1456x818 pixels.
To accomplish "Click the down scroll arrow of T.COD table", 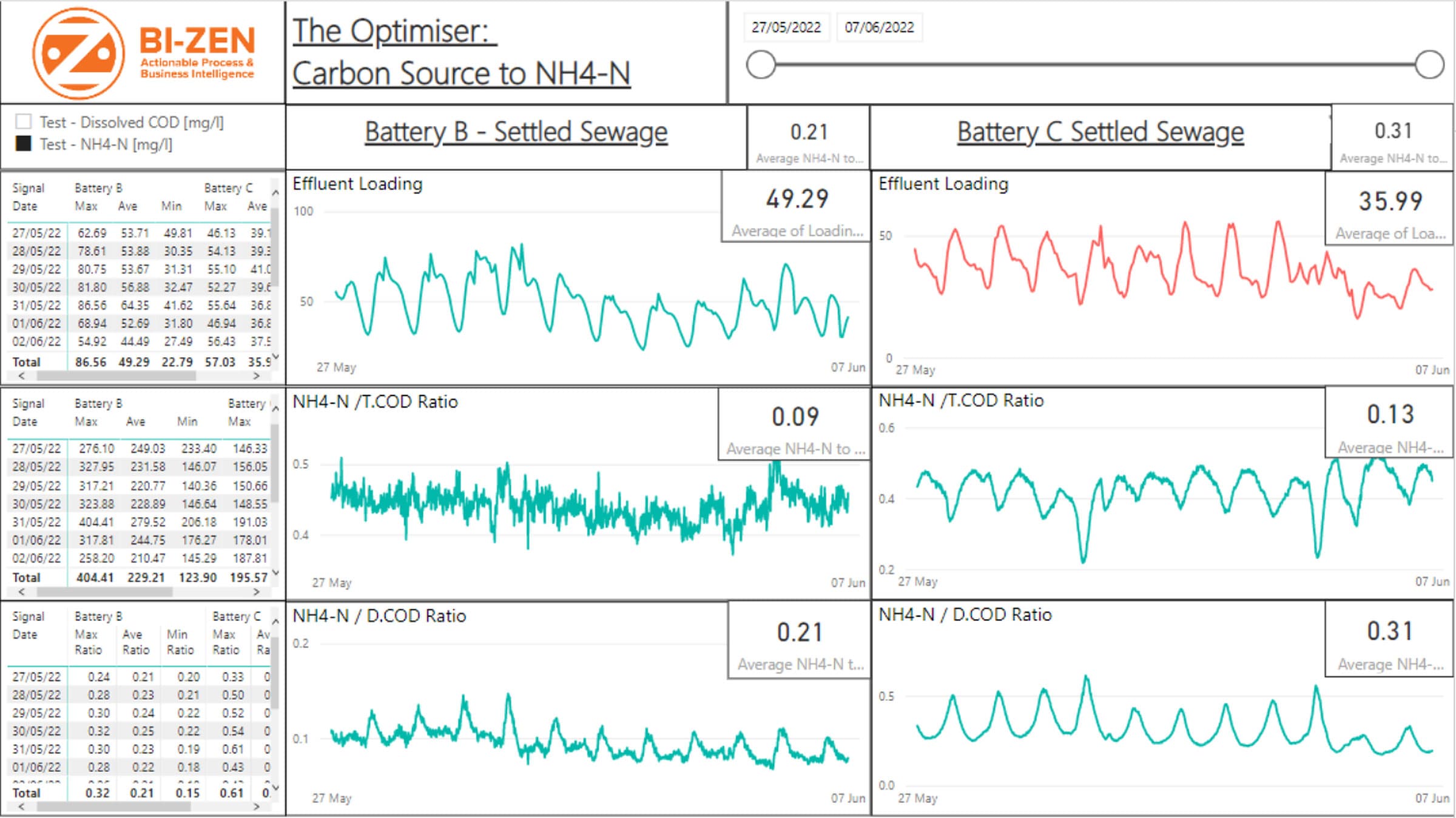I will 275,572.
